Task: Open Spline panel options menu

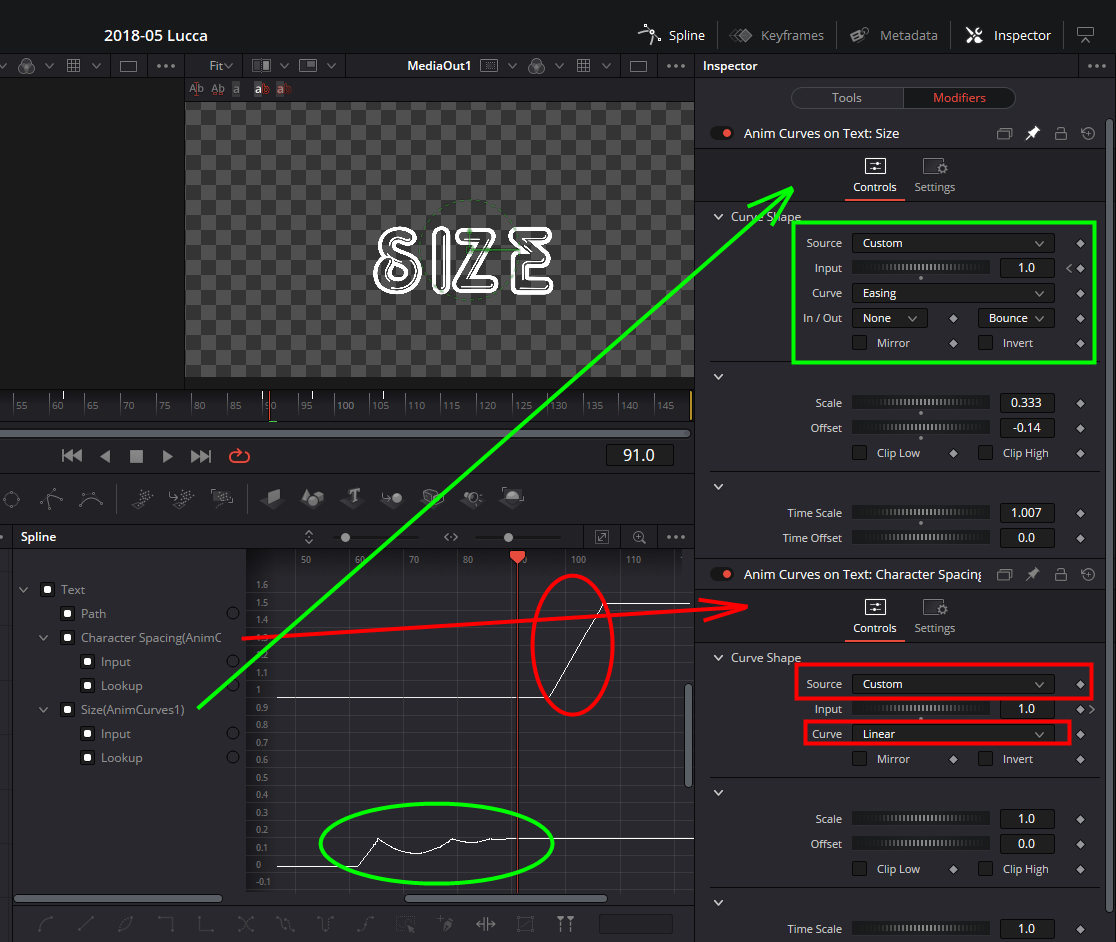Action: [676, 537]
